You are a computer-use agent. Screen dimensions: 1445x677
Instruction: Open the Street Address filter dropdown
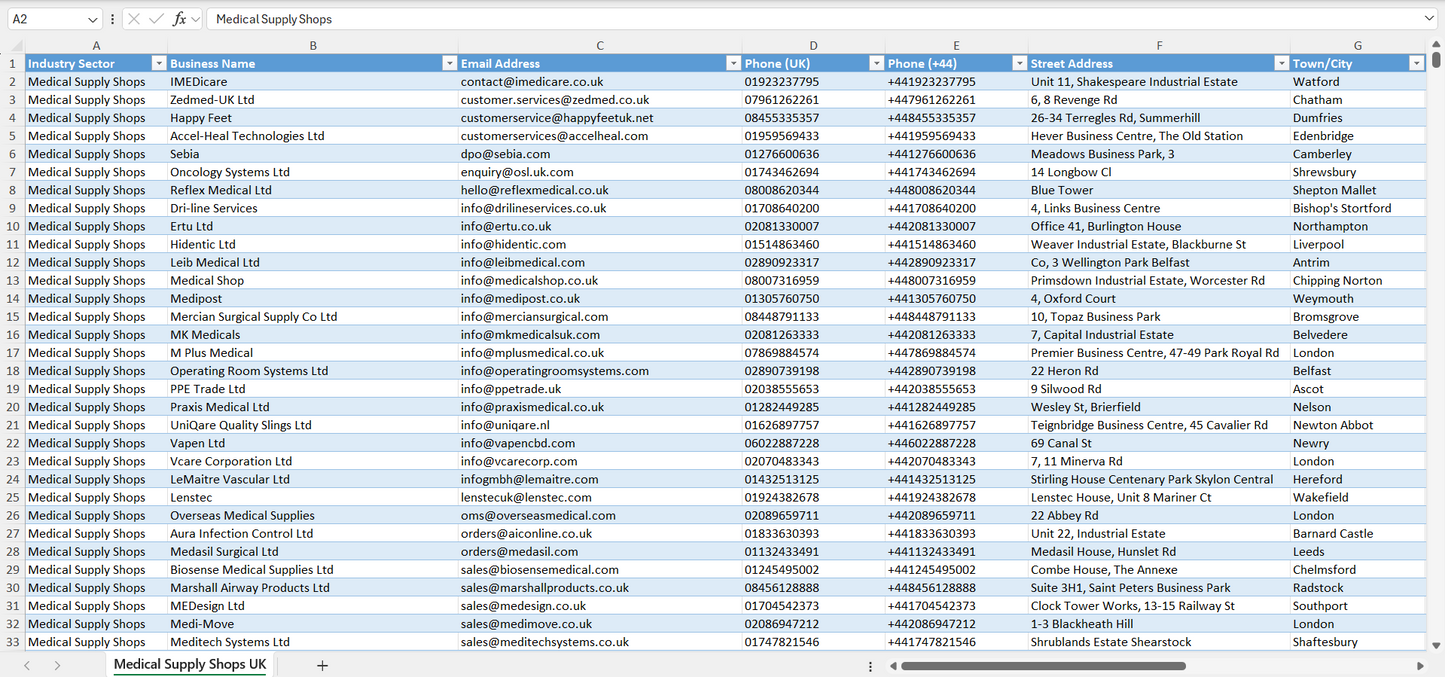pos(1281,63)
